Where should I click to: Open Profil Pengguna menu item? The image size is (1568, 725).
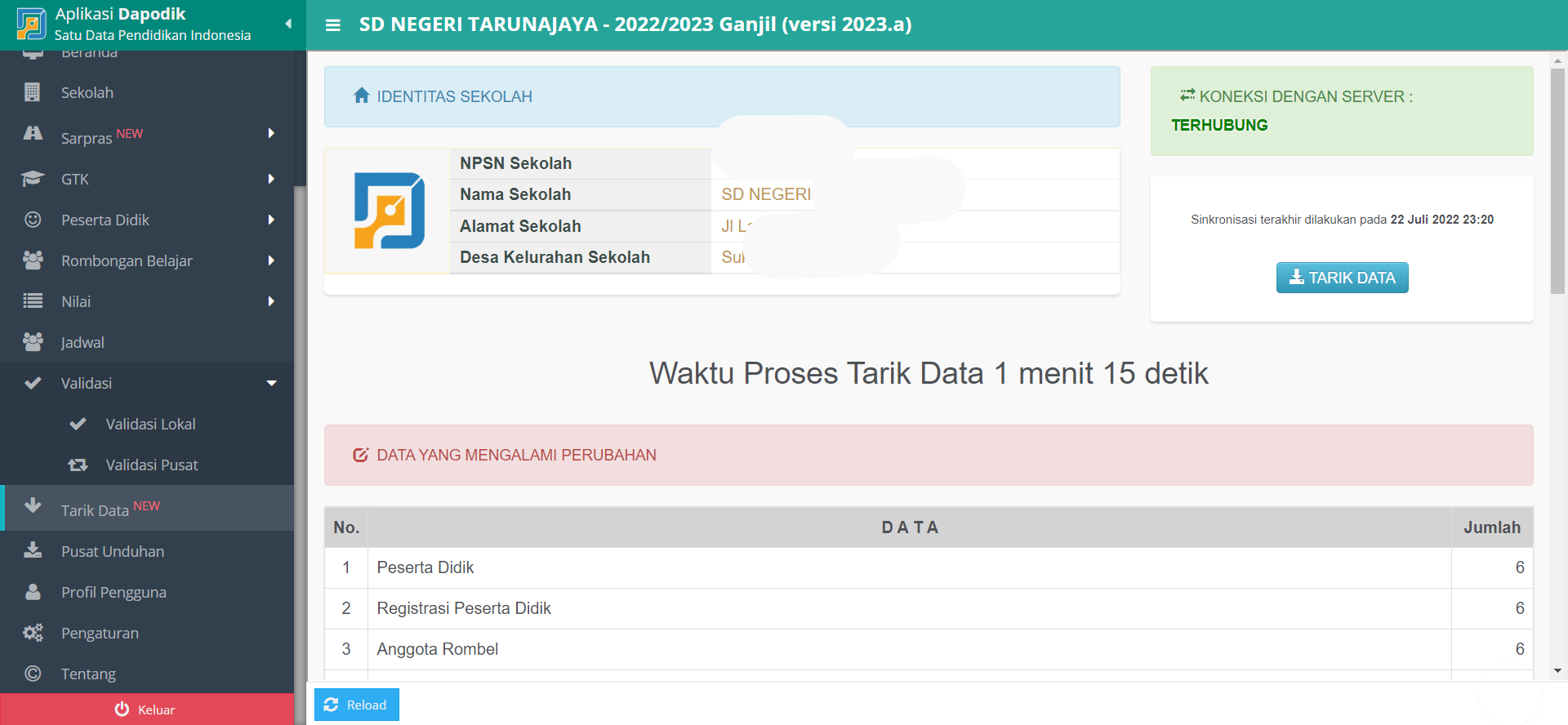click(147, 592)
